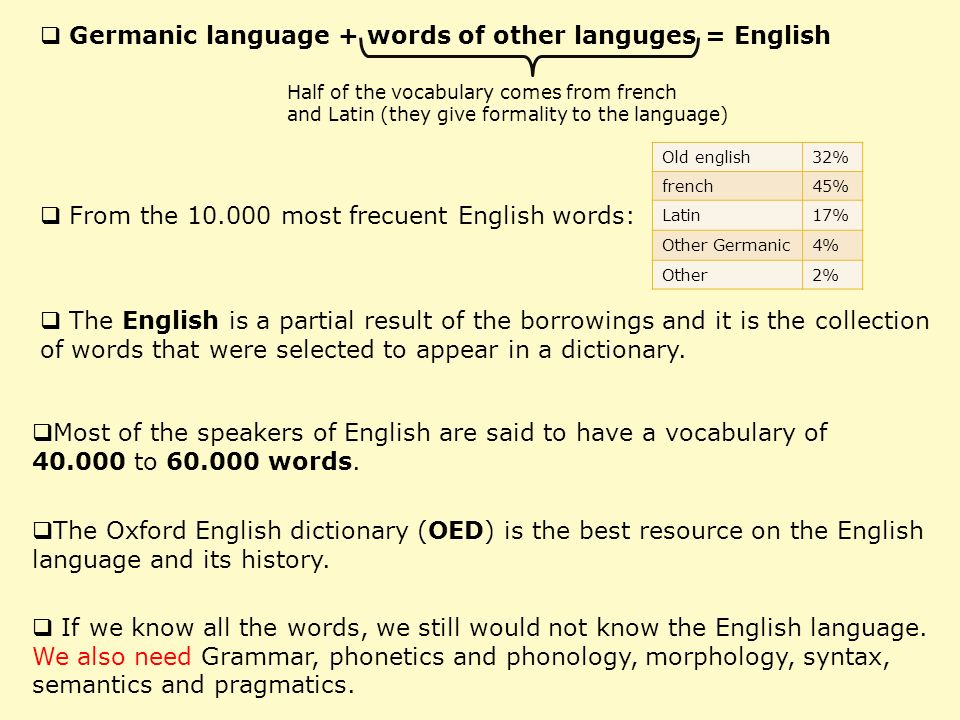Click the bold 'OED' abbreviation
Image resolution: width=960 pixels, height=720 pixels.
point(456,531)
